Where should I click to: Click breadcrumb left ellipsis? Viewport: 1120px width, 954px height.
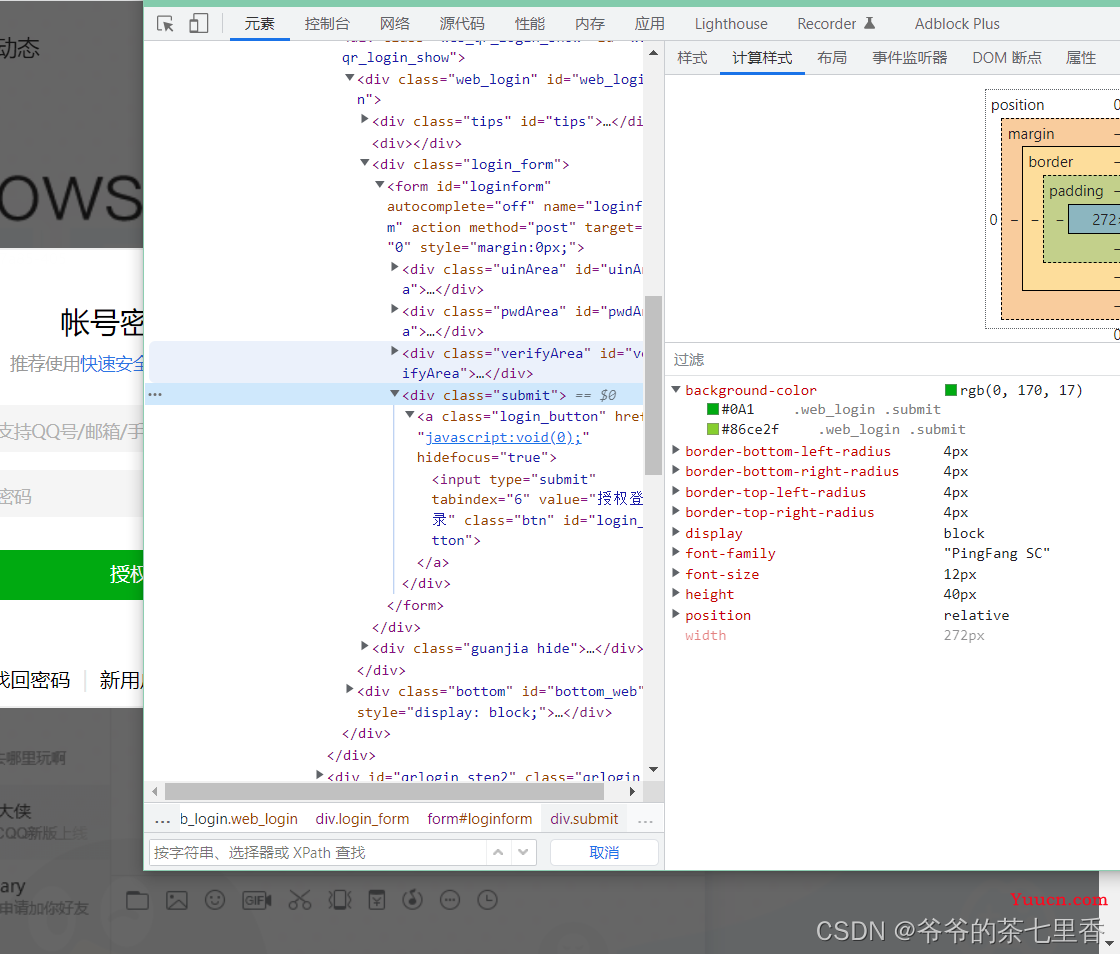[163, 820]
